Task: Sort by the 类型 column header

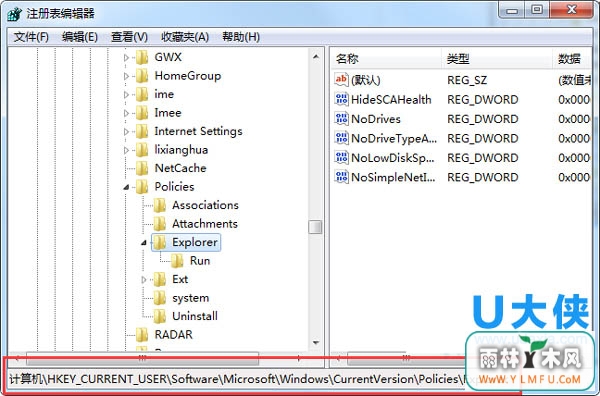Action: click(x=497, y=59)
